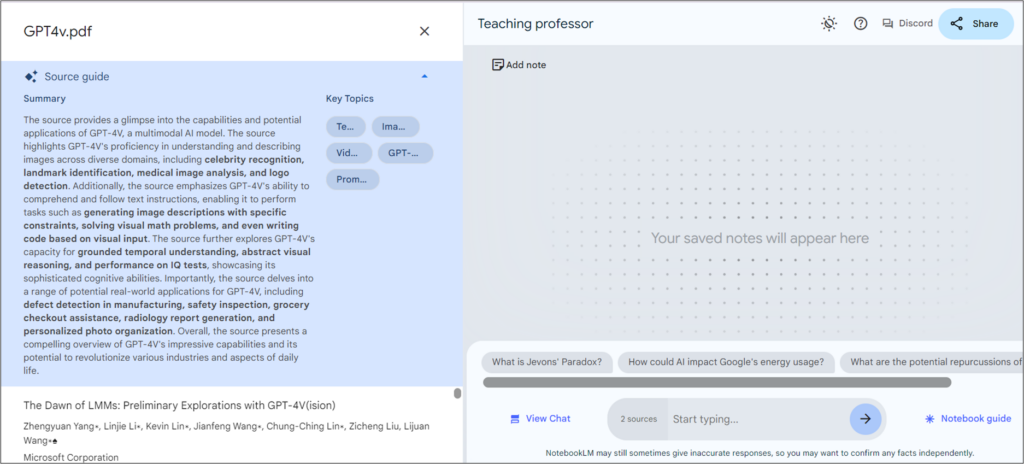
Task: Close the GPT4v.pdf source panel
Action: click(x=424, y=31)
